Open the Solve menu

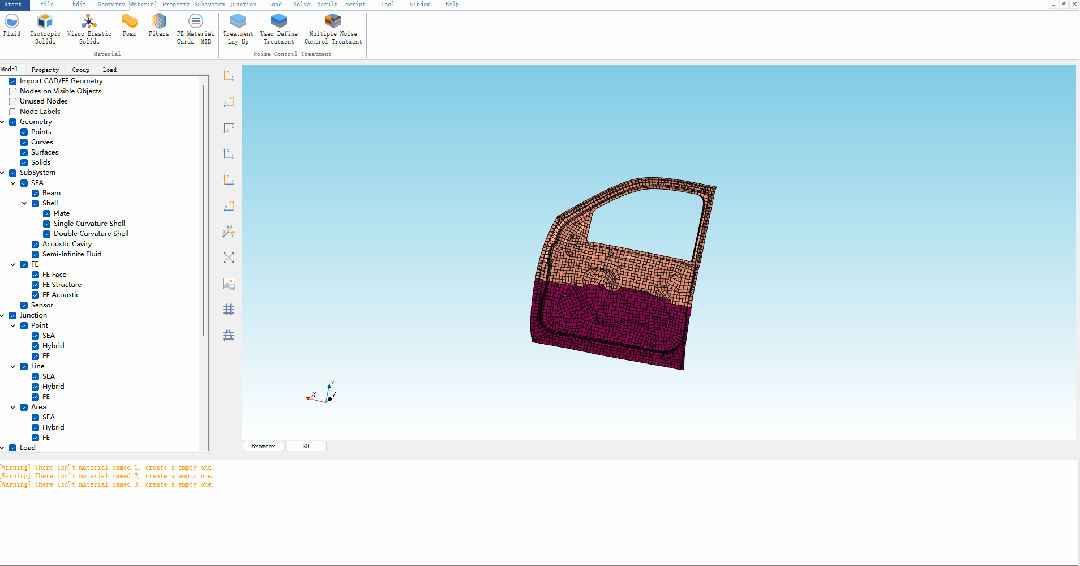(x=301, y=4)
